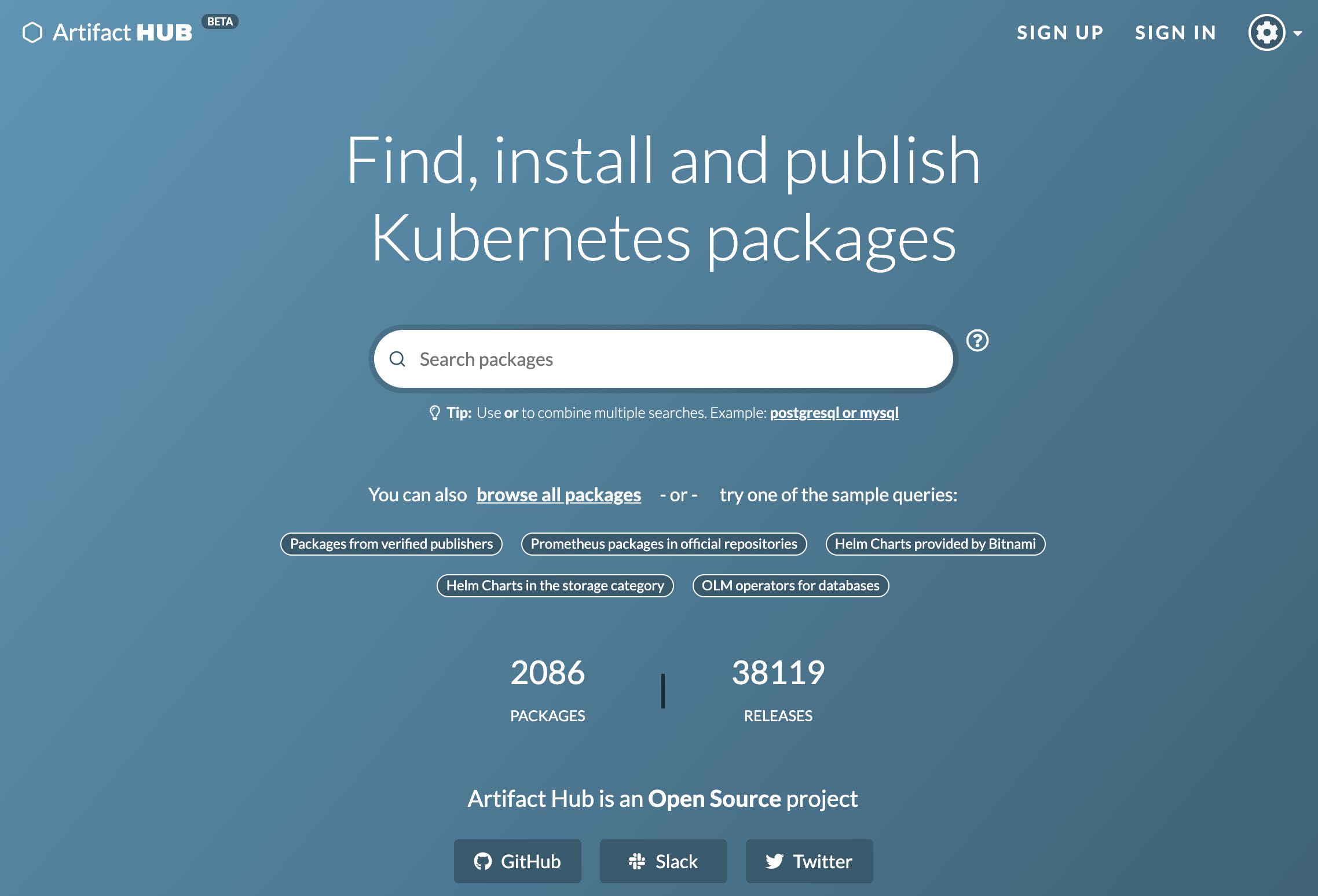Open the SIGN IN menu item
This screenshot has width=1318, height=896.
(1176, 32)
